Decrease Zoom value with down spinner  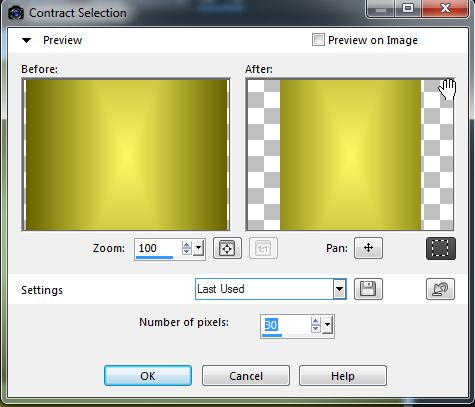click(x=186, y=252)
